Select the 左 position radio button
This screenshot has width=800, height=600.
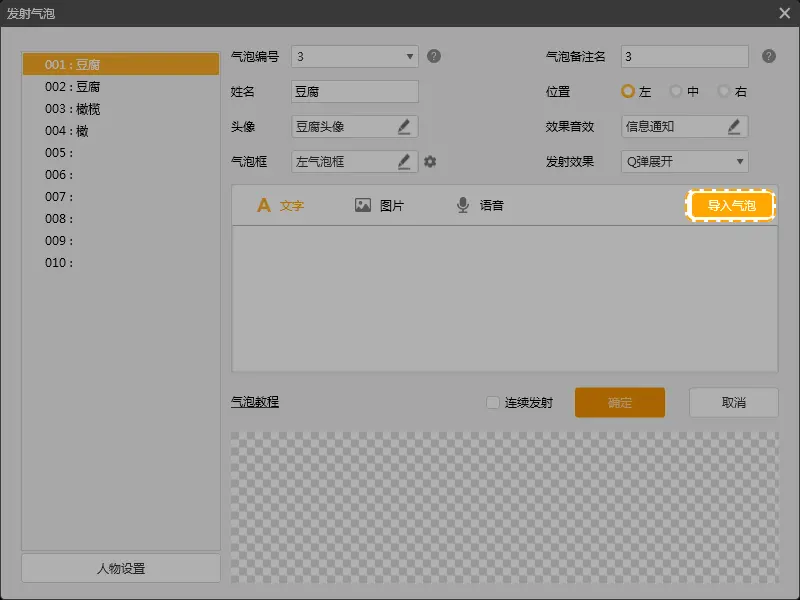tap(628, 91)
